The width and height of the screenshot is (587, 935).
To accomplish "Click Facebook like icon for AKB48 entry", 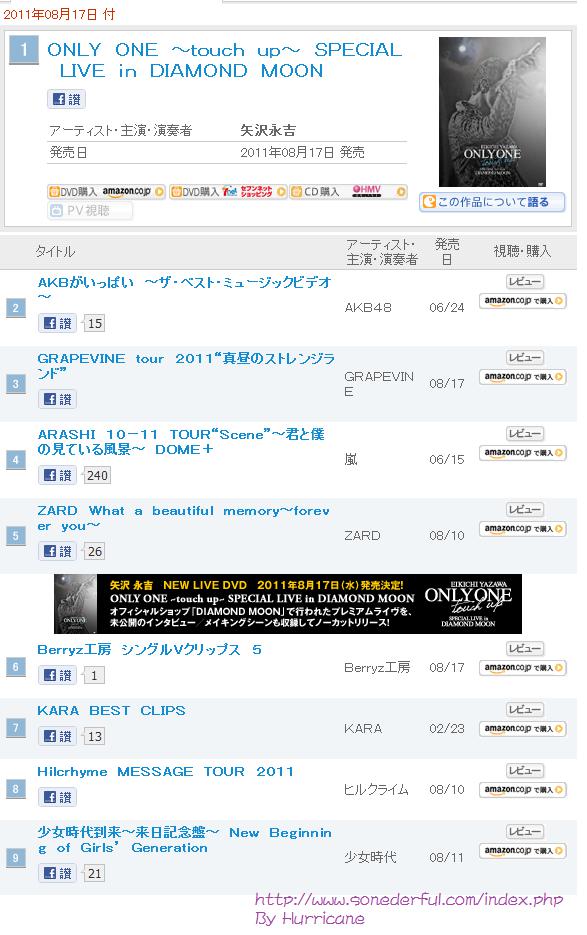I will click(x=57, y=323).
